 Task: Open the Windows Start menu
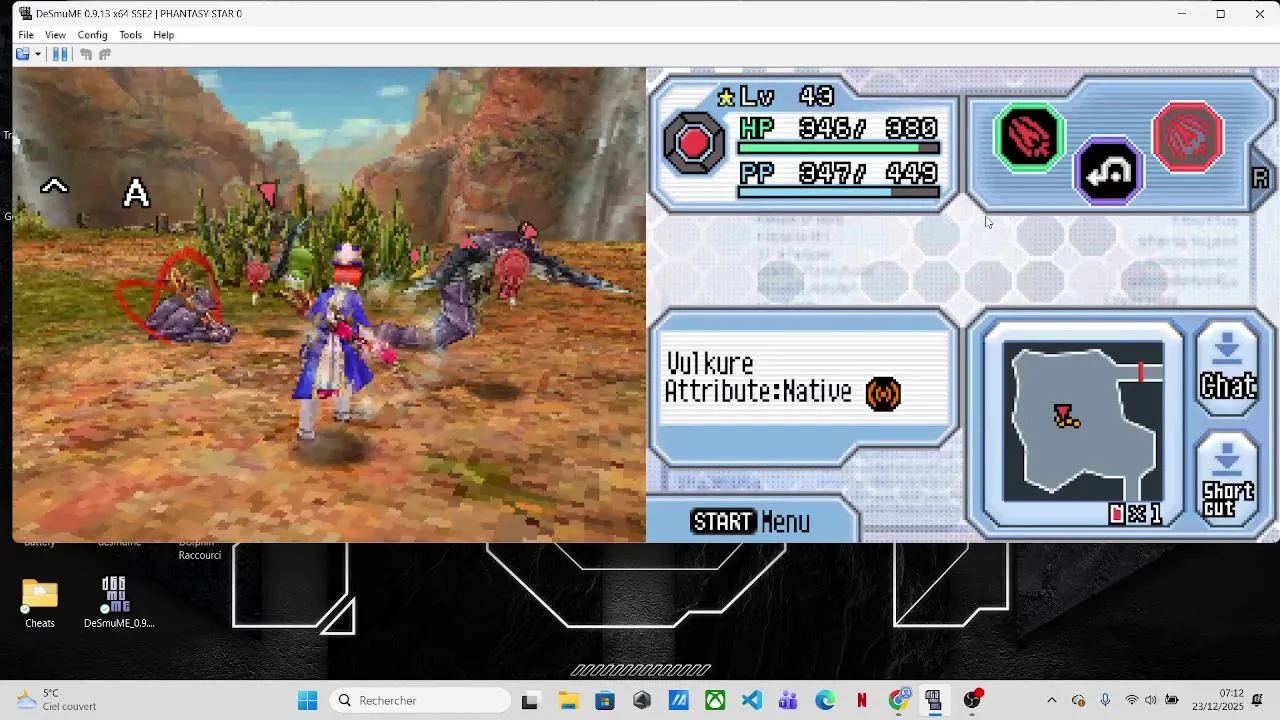(x=307, y=701)
